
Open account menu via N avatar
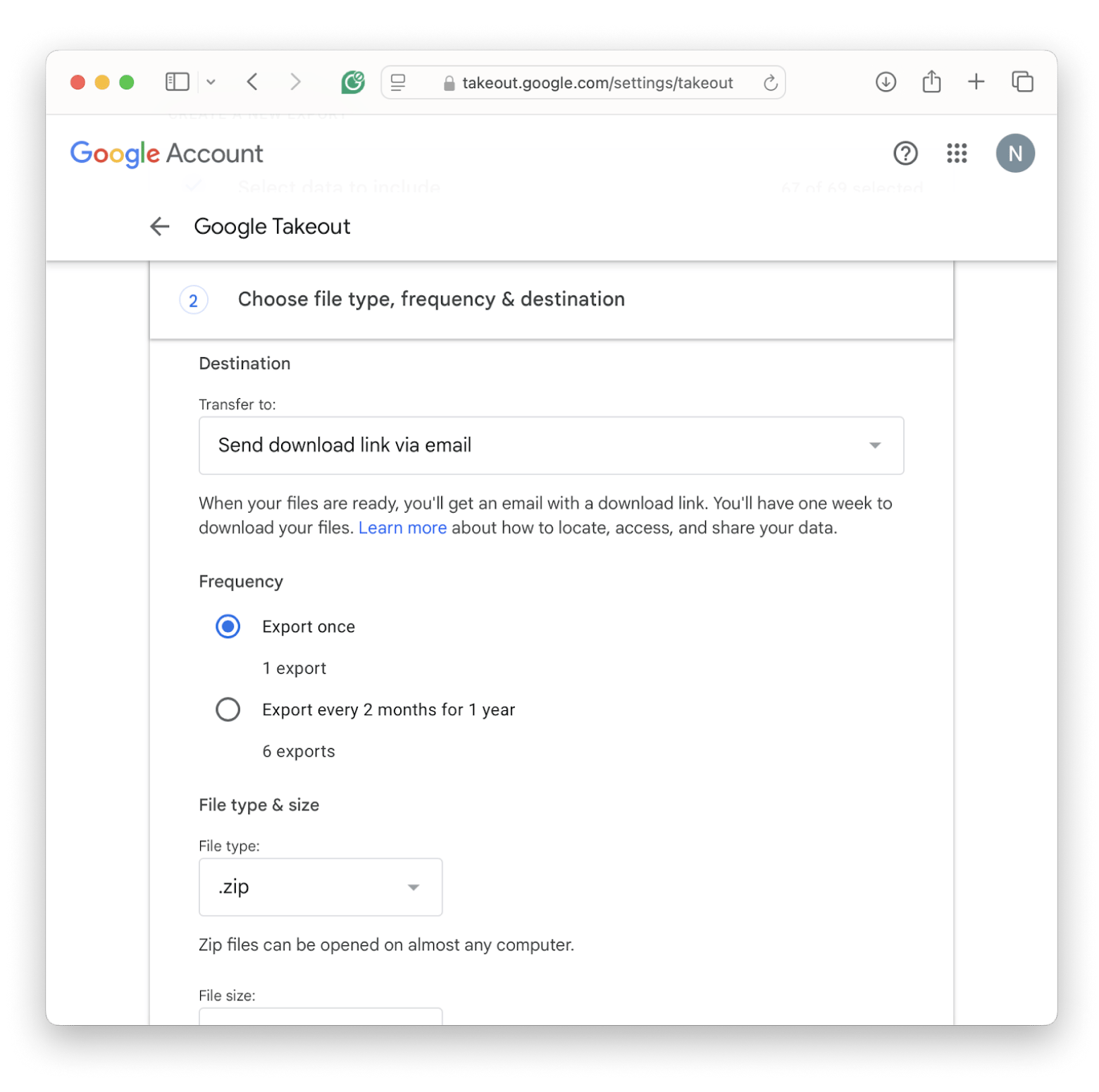1014,154
